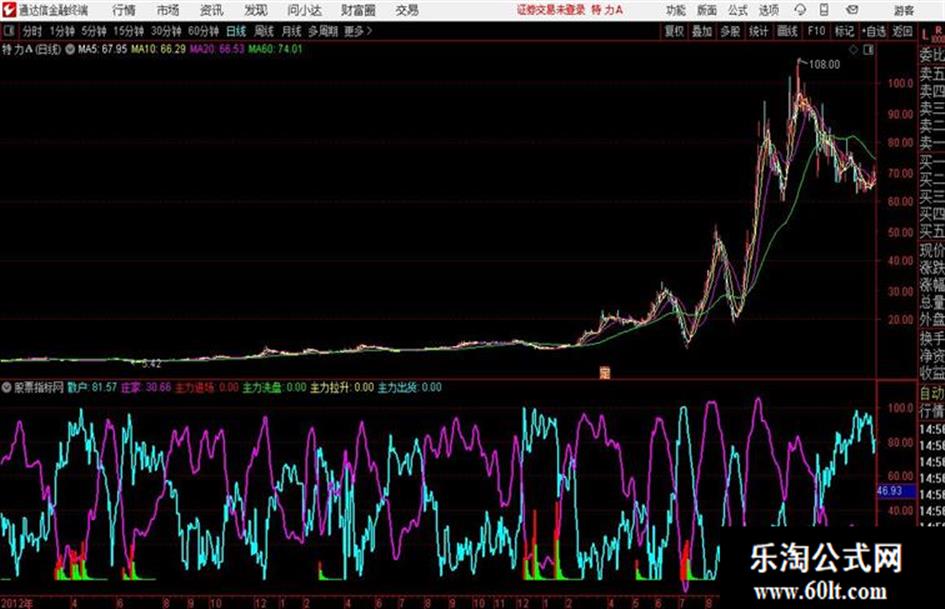The height and width of the screenshot is (609, 945).
Task: Click the round settings icon beside 特力A(日线)
Action: click(x=70, y=49)
